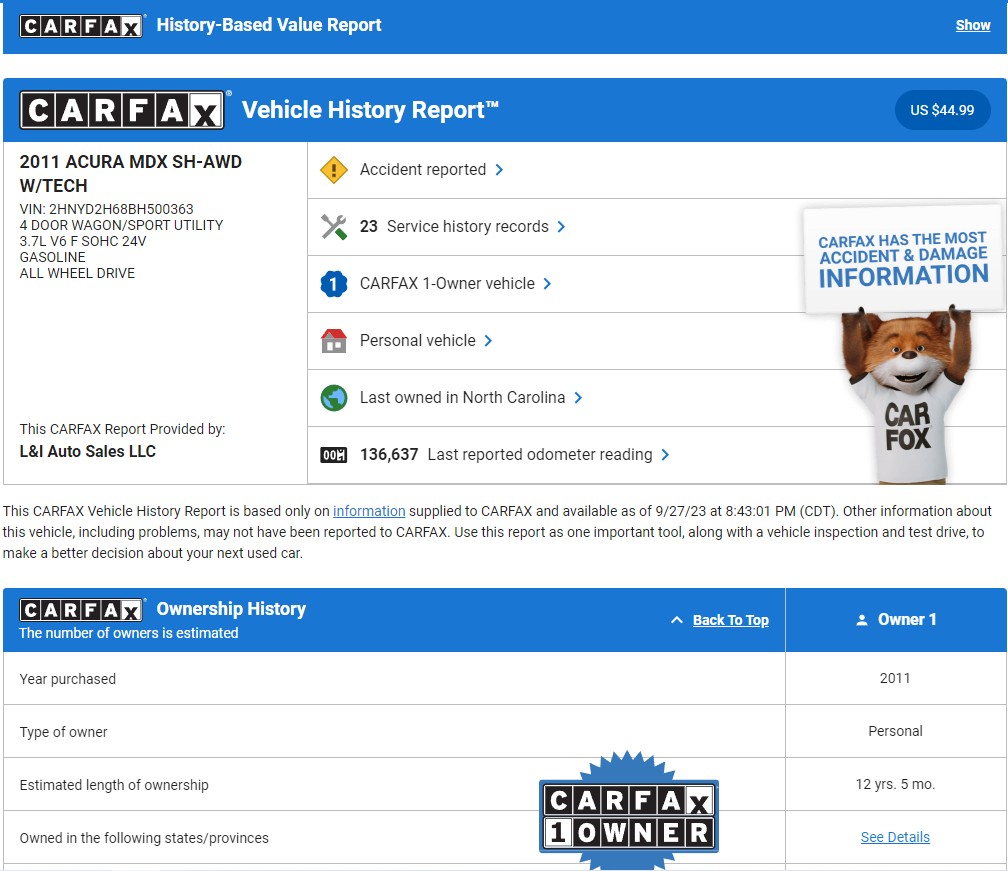Viewport: 1008px width, 871px height.
Task: Click the CARFAX 1 Owner badge graphic
Action: [629, 809]
